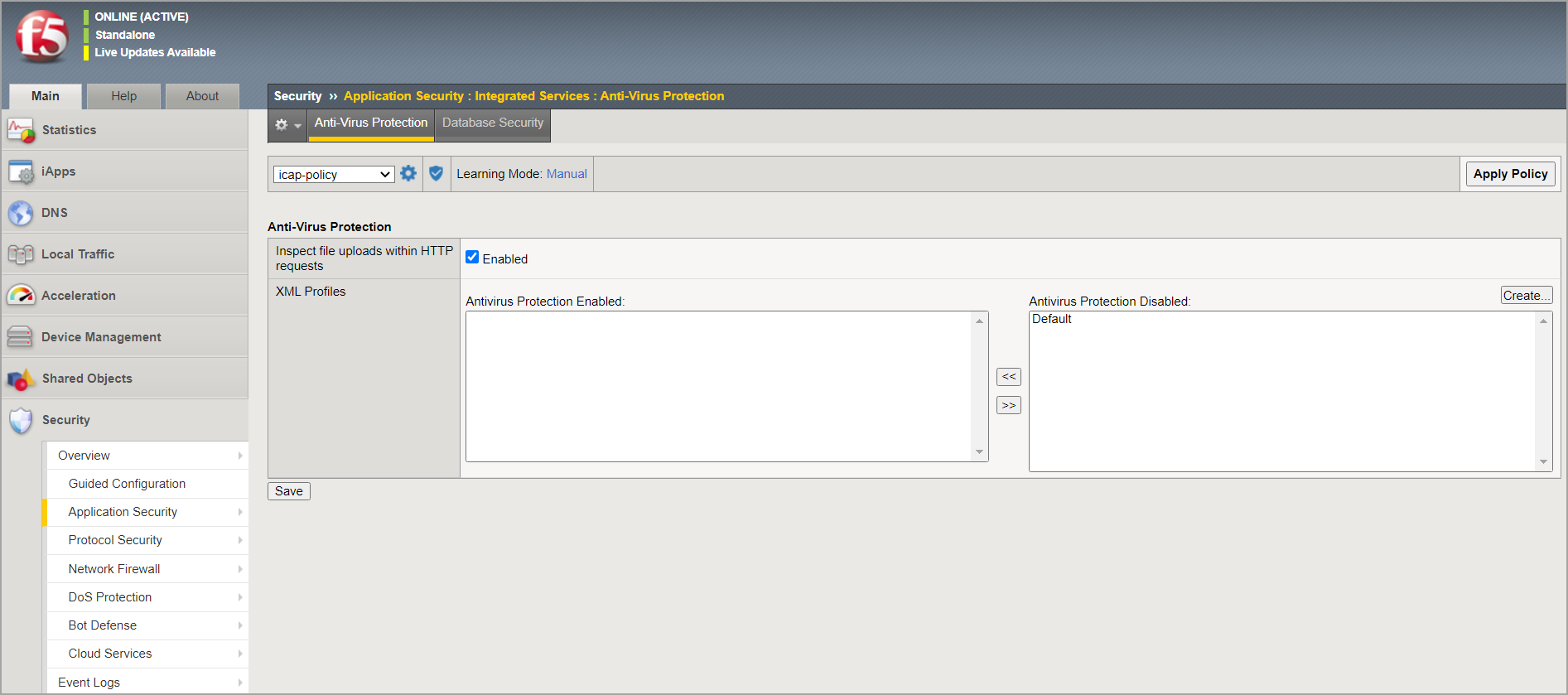Image resolution: width=1568 pixels, height=695 pixels.
Task: Open the tab bar gear dropdown menu
Action: [x=287, y=125]
